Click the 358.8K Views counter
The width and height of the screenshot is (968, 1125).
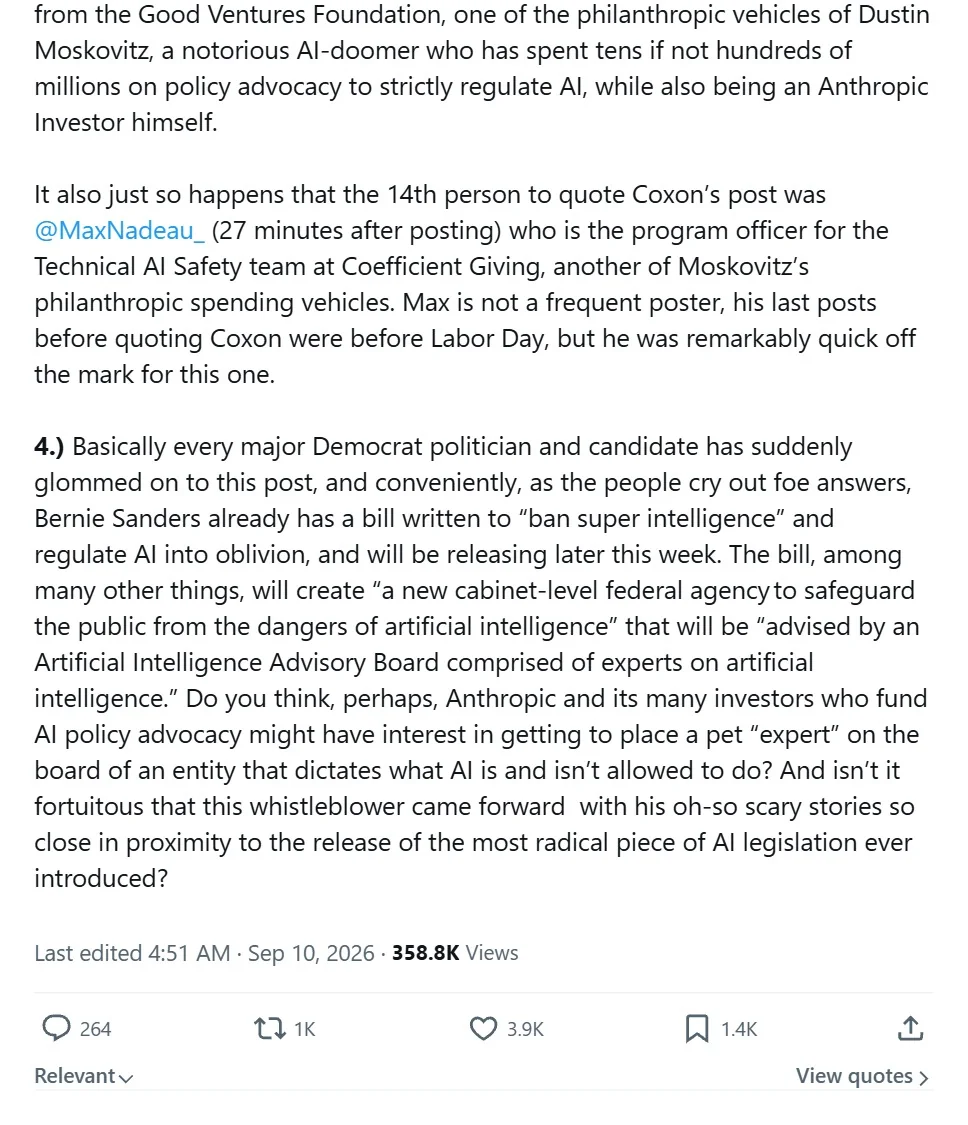455,953
